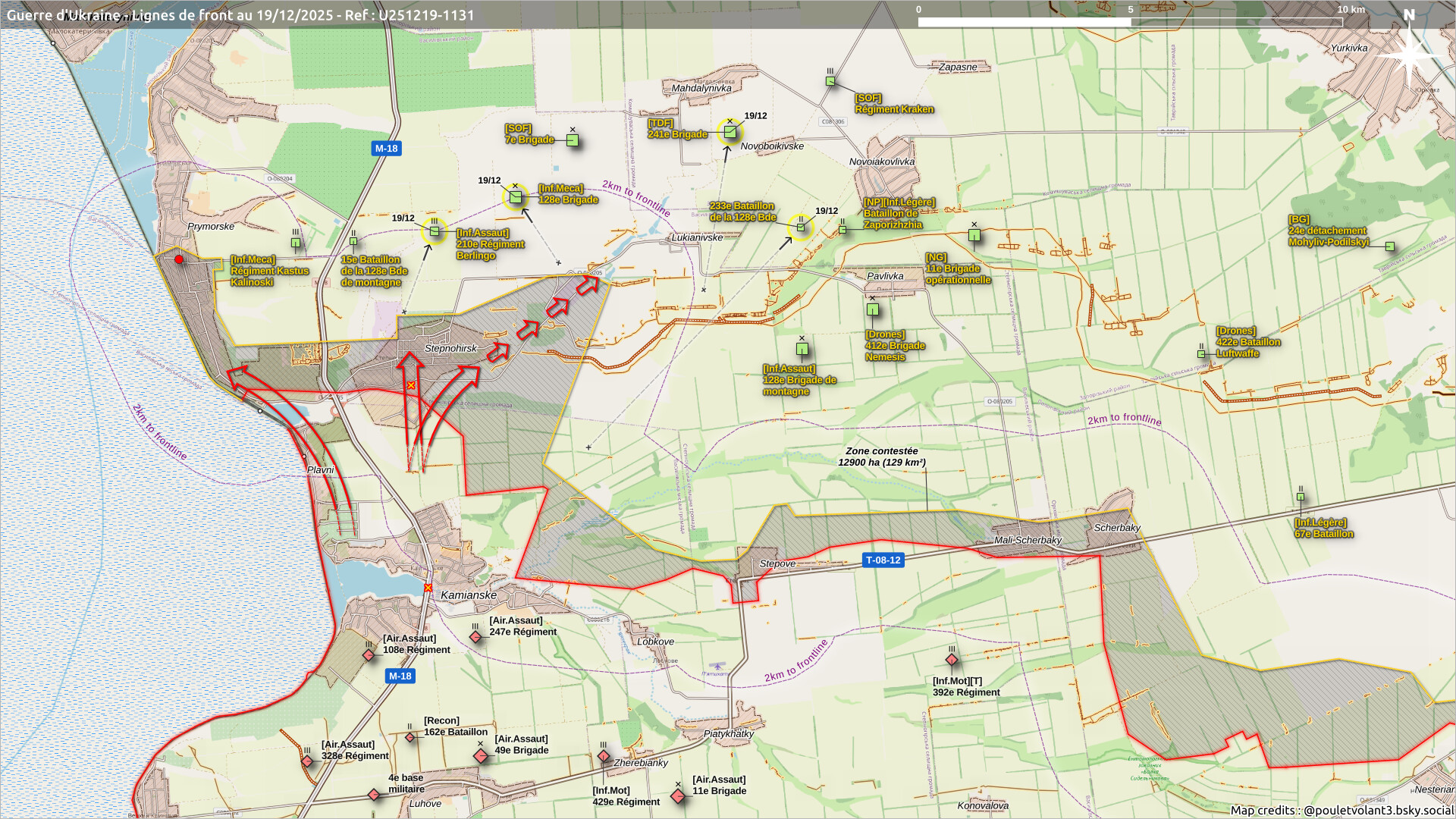Screen dimensions: 1456x819
Task: Click the Zone contestée 12900 ha label
Action: (x=881, y=457)
